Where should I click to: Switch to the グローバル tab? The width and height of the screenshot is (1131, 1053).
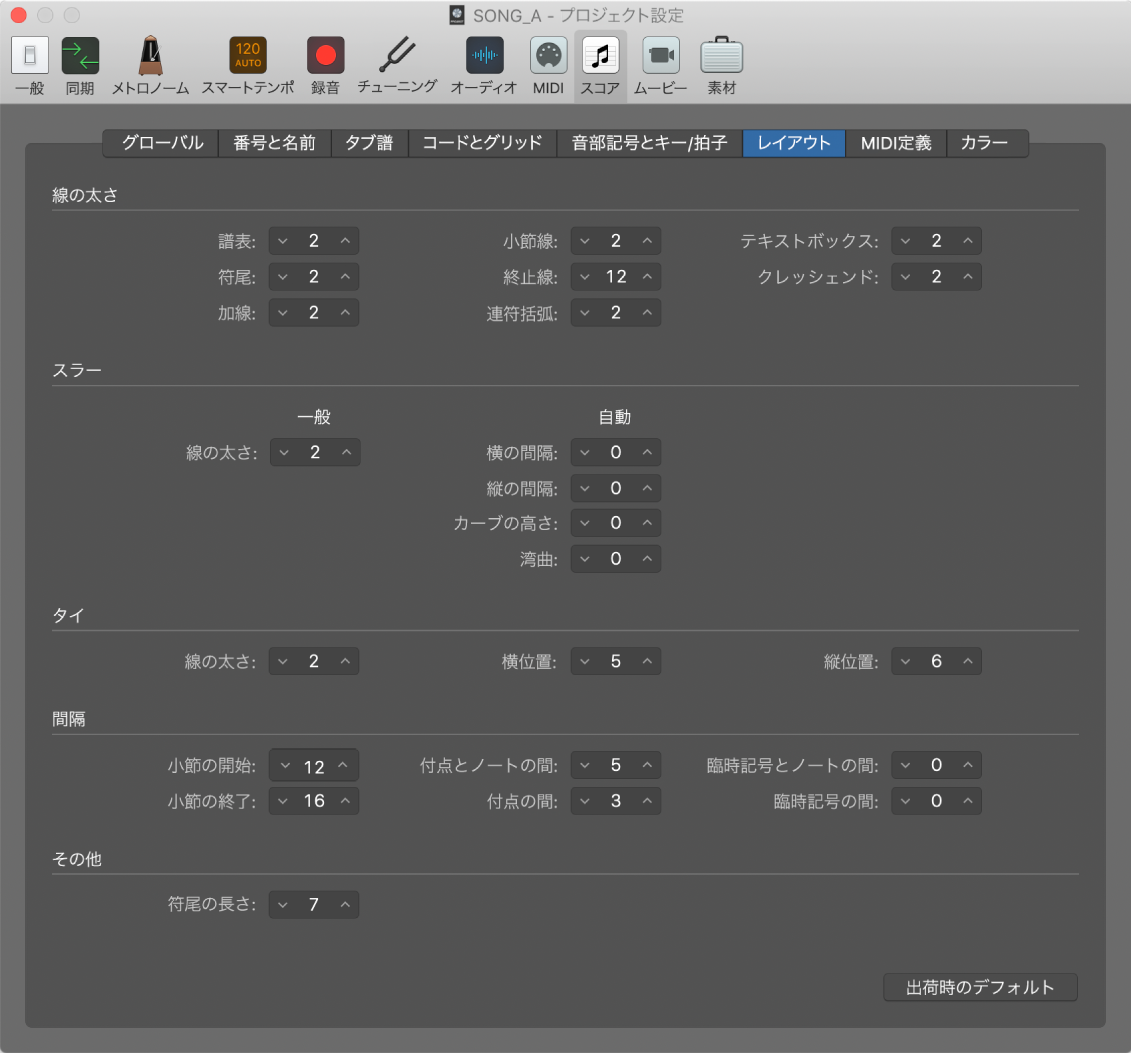tap(162, 143)
